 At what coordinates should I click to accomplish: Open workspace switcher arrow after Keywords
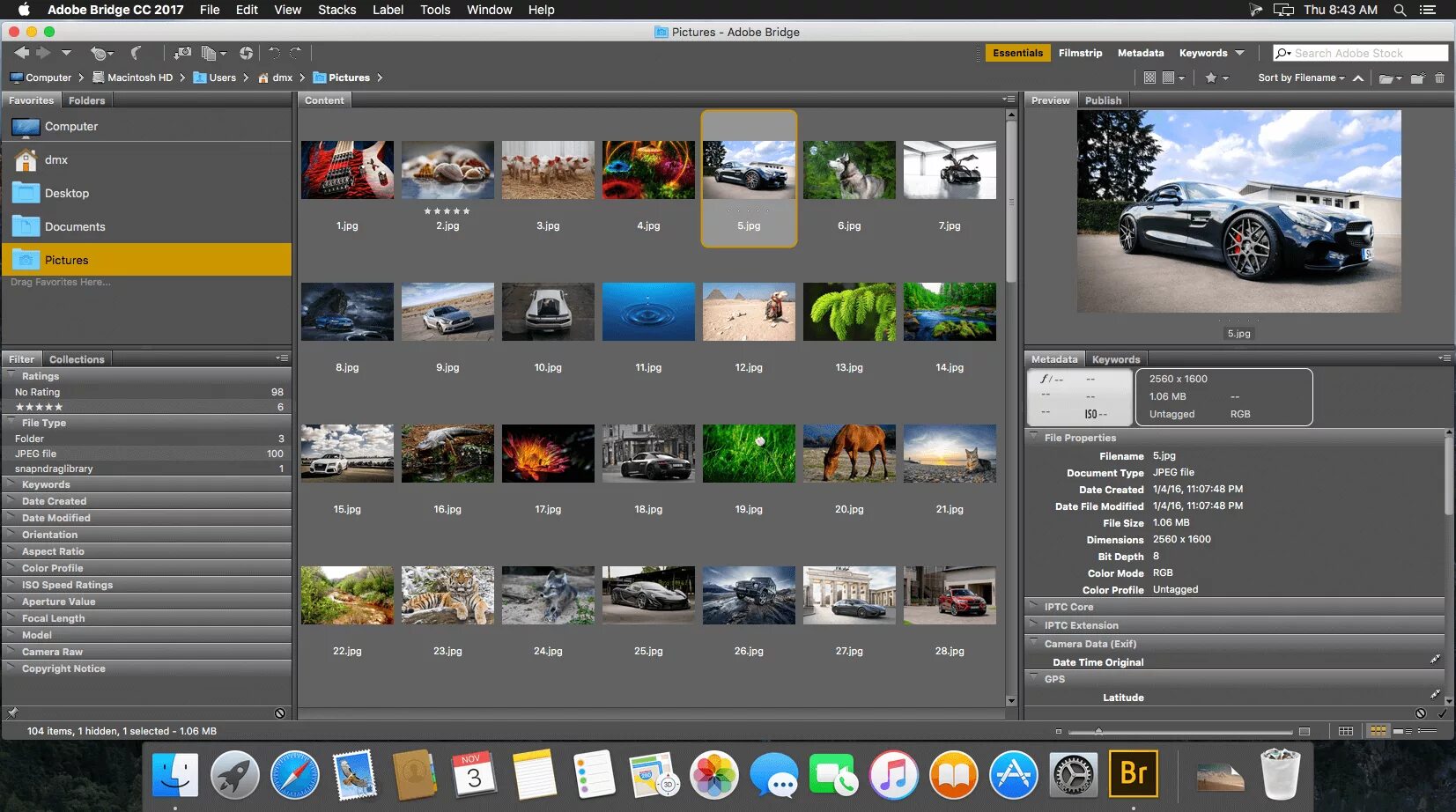click(1239, 53)
